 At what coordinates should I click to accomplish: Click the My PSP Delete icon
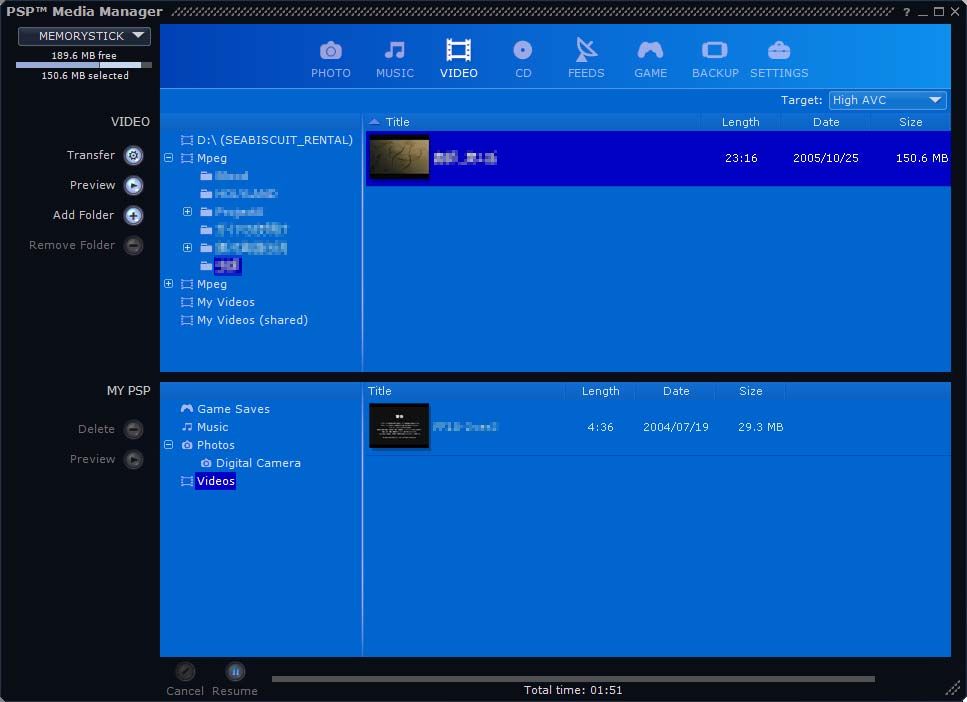pos(133,429)
